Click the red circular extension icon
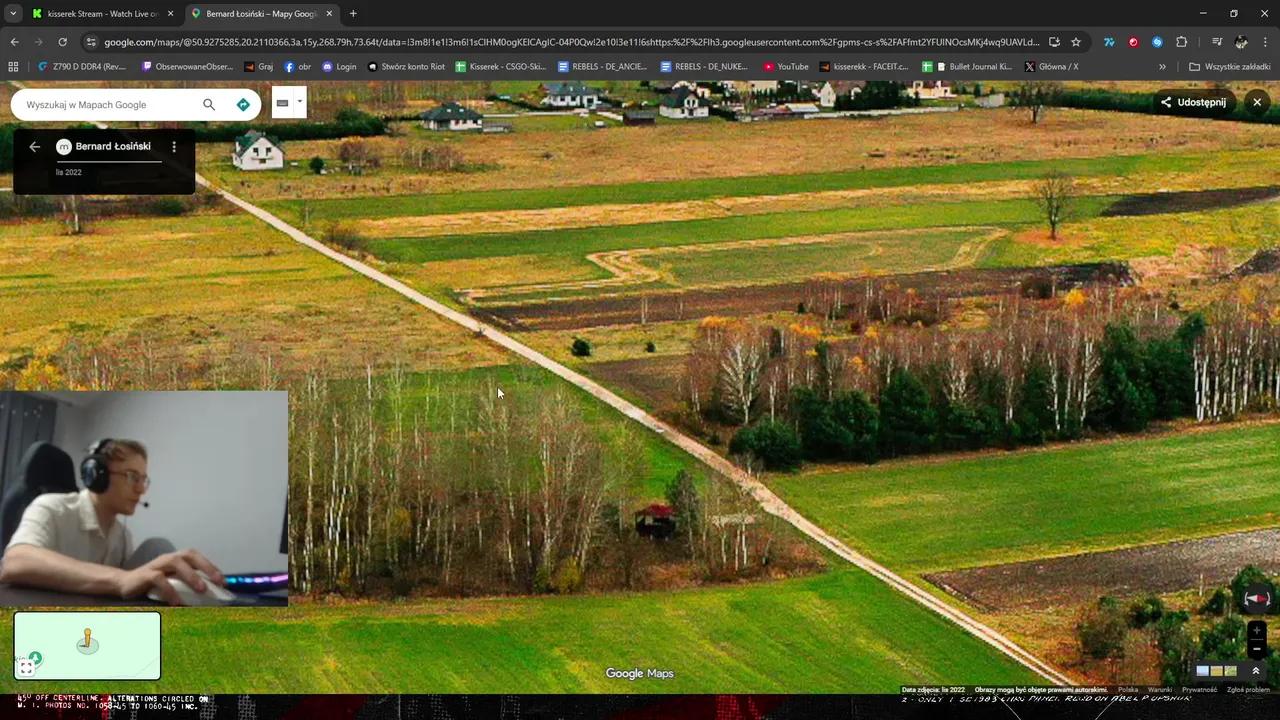The width and height of the screenshot is (1280, 720). (1133, 42)
